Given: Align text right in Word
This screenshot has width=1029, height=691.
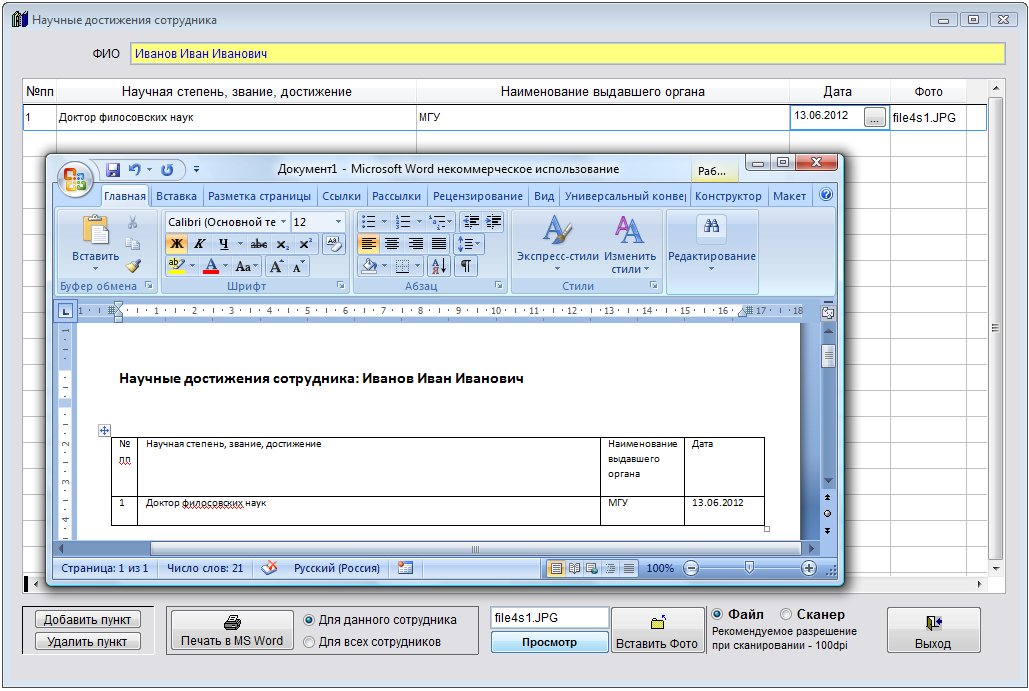Looking at the screenshot, I should [415, 244].
